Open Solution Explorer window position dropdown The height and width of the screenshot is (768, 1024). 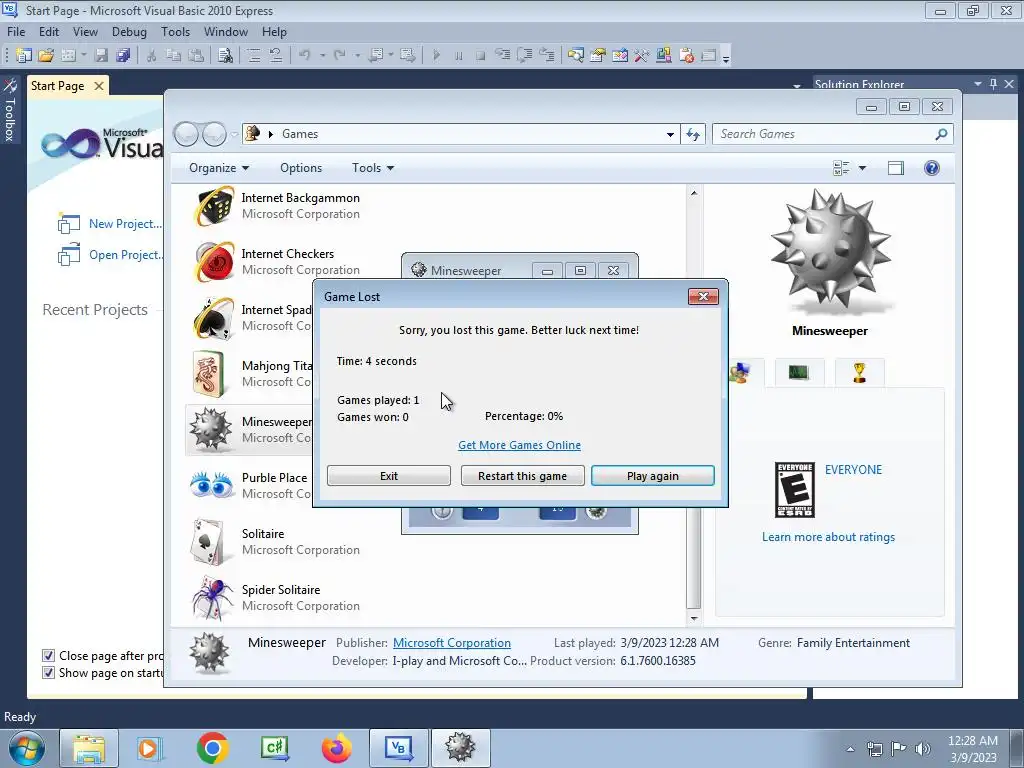coord(978,84)
